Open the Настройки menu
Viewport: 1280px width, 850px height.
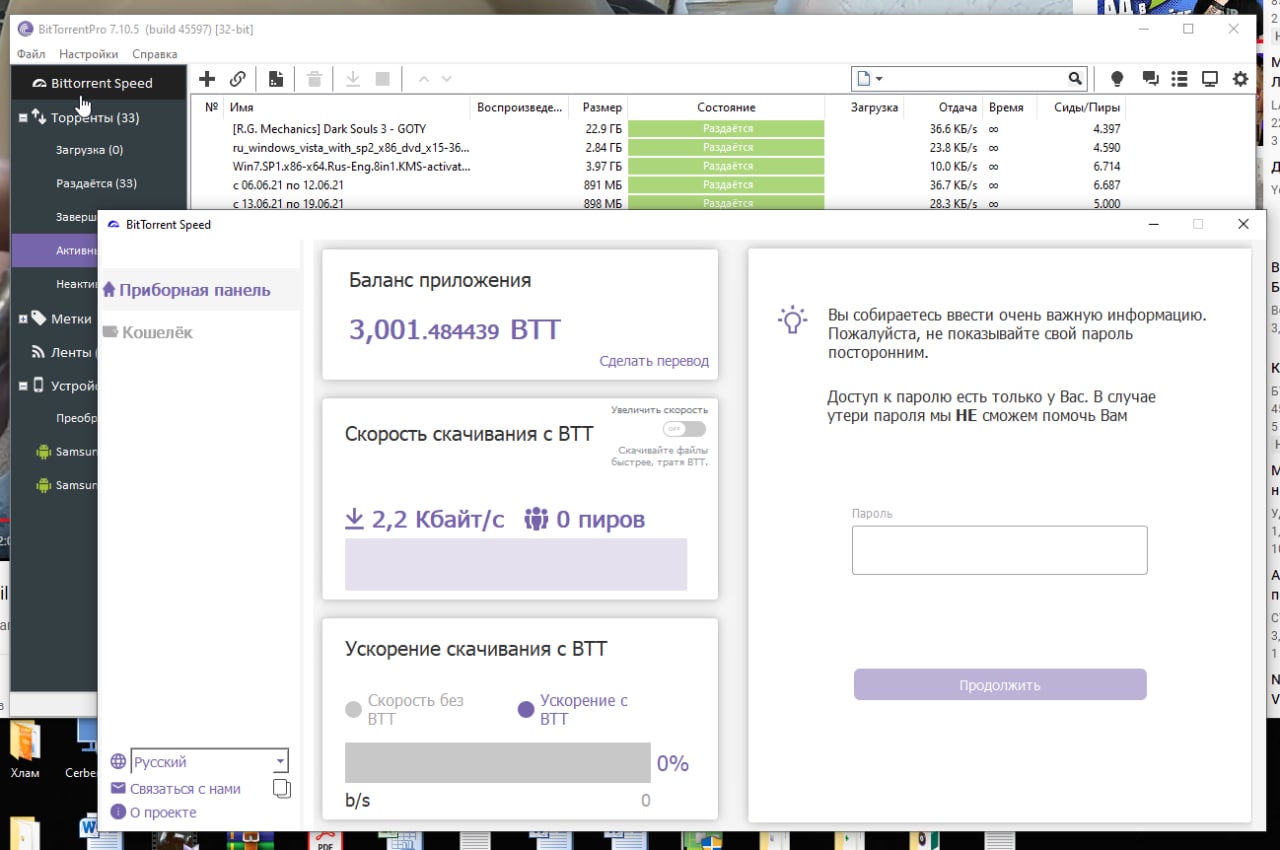point(88,54)
